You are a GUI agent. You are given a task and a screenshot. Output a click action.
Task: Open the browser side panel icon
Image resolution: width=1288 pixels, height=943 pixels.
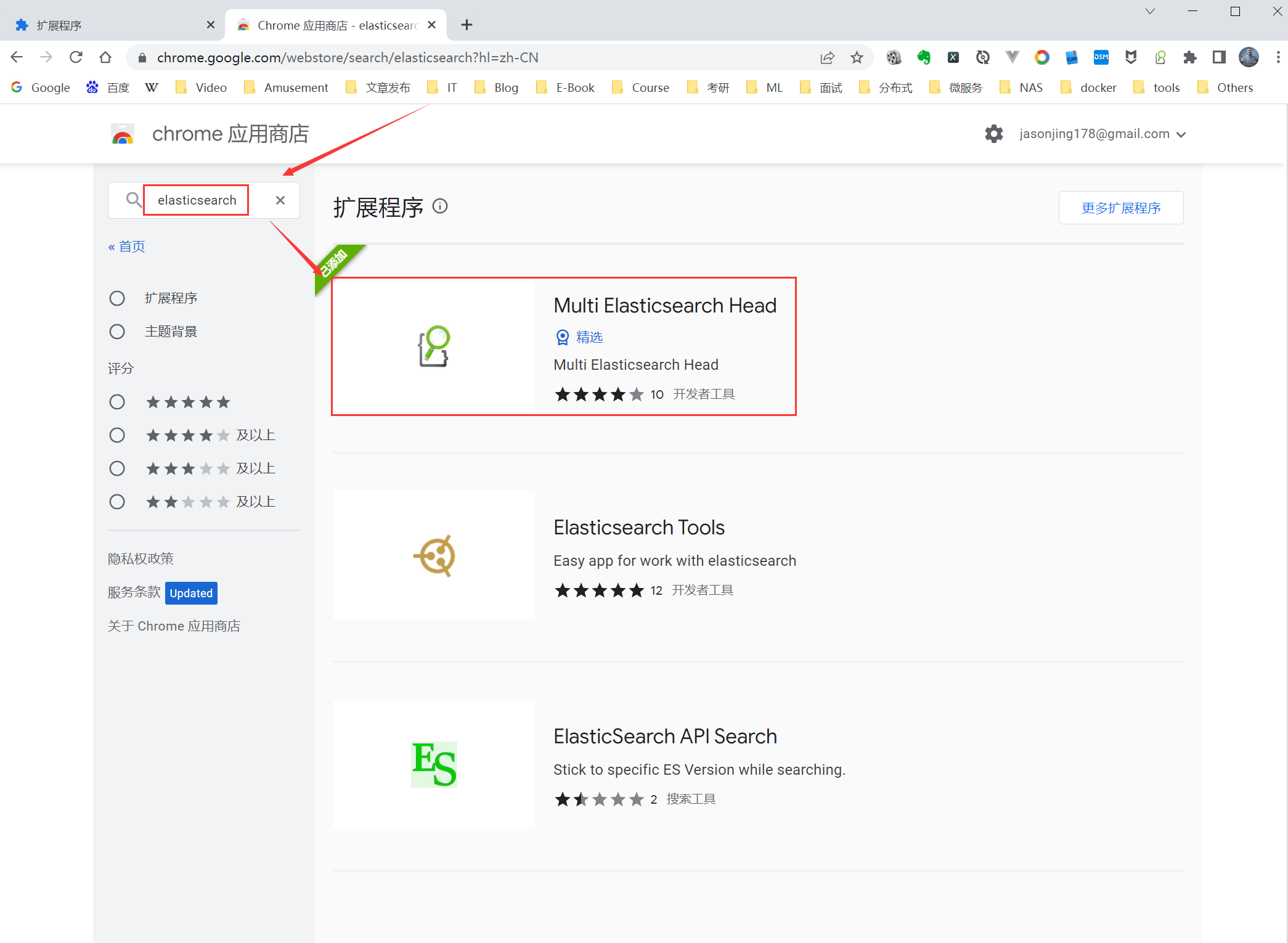pos(1218,57)
